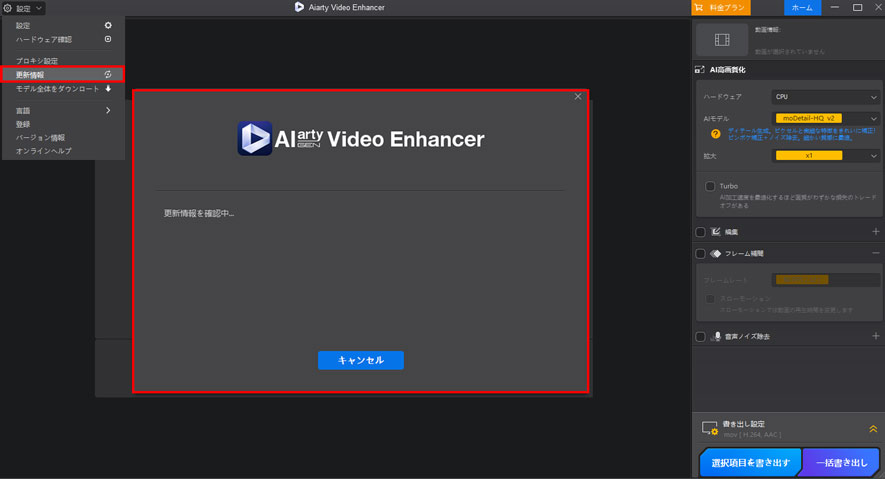Click the orange question mark help icon
Image resolution: width=885 pixels, height=479 pixels.
click(716, 134)
